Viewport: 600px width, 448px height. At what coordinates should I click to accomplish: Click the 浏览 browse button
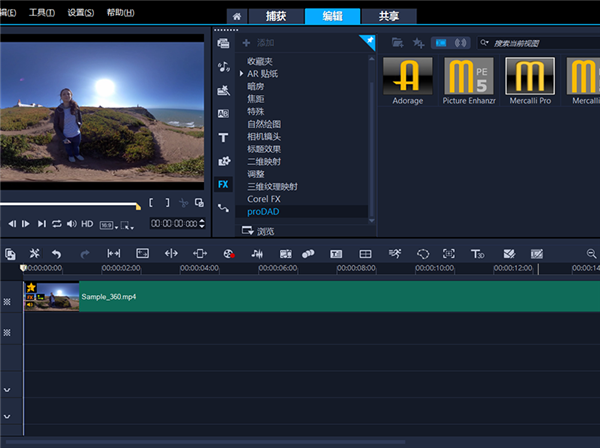coord(256,231)
